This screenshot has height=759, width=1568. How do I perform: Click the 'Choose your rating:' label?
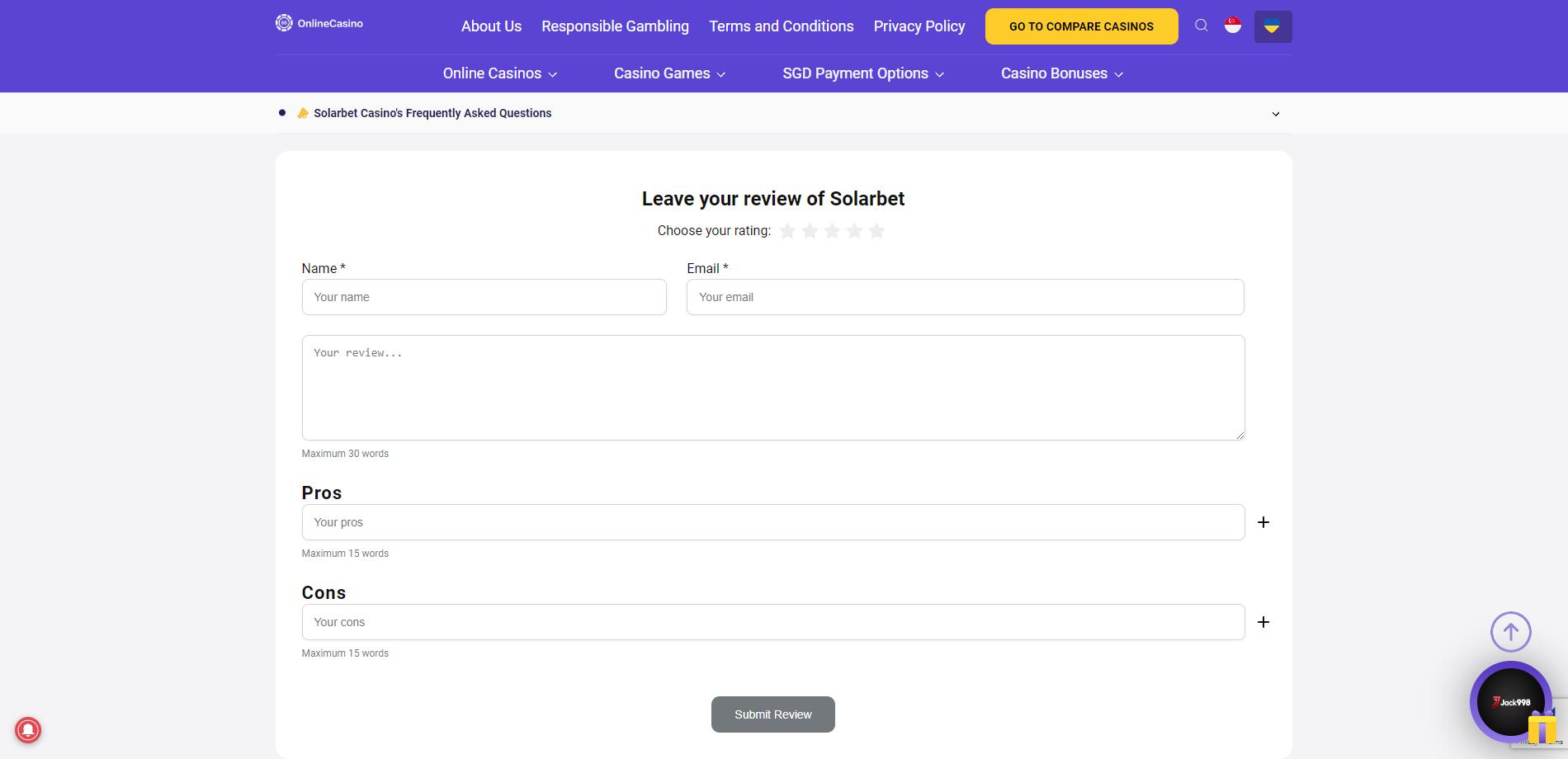tap(714, 231)
